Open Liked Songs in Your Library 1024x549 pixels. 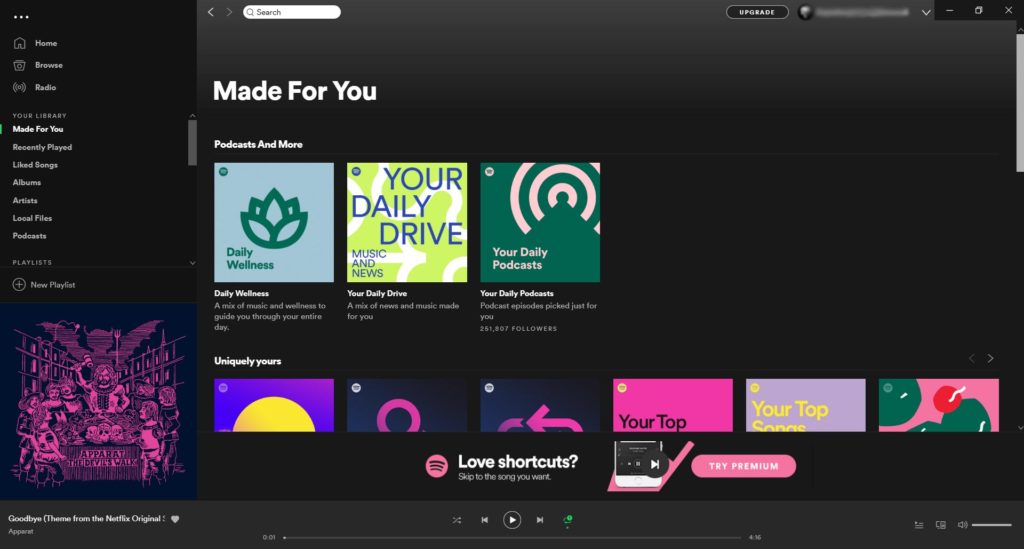pos(35,165)
